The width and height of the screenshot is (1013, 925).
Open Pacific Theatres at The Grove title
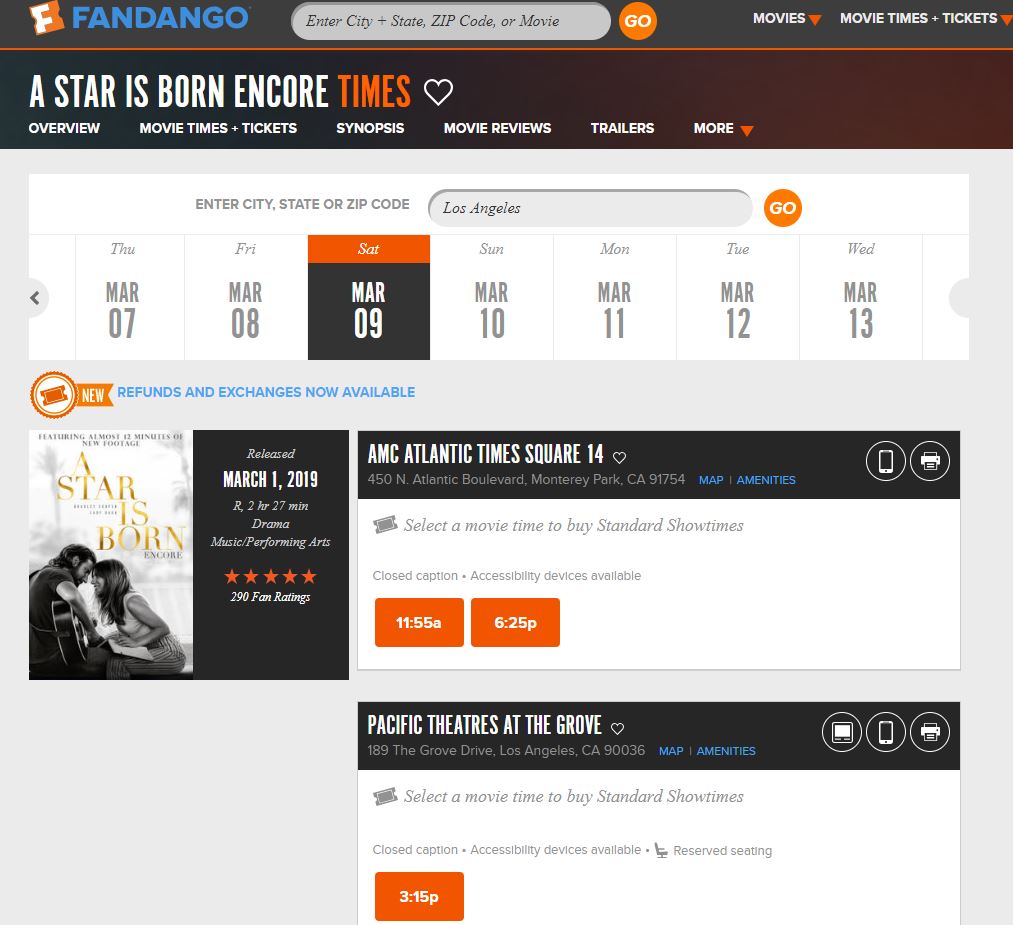[x=485, y=725]
